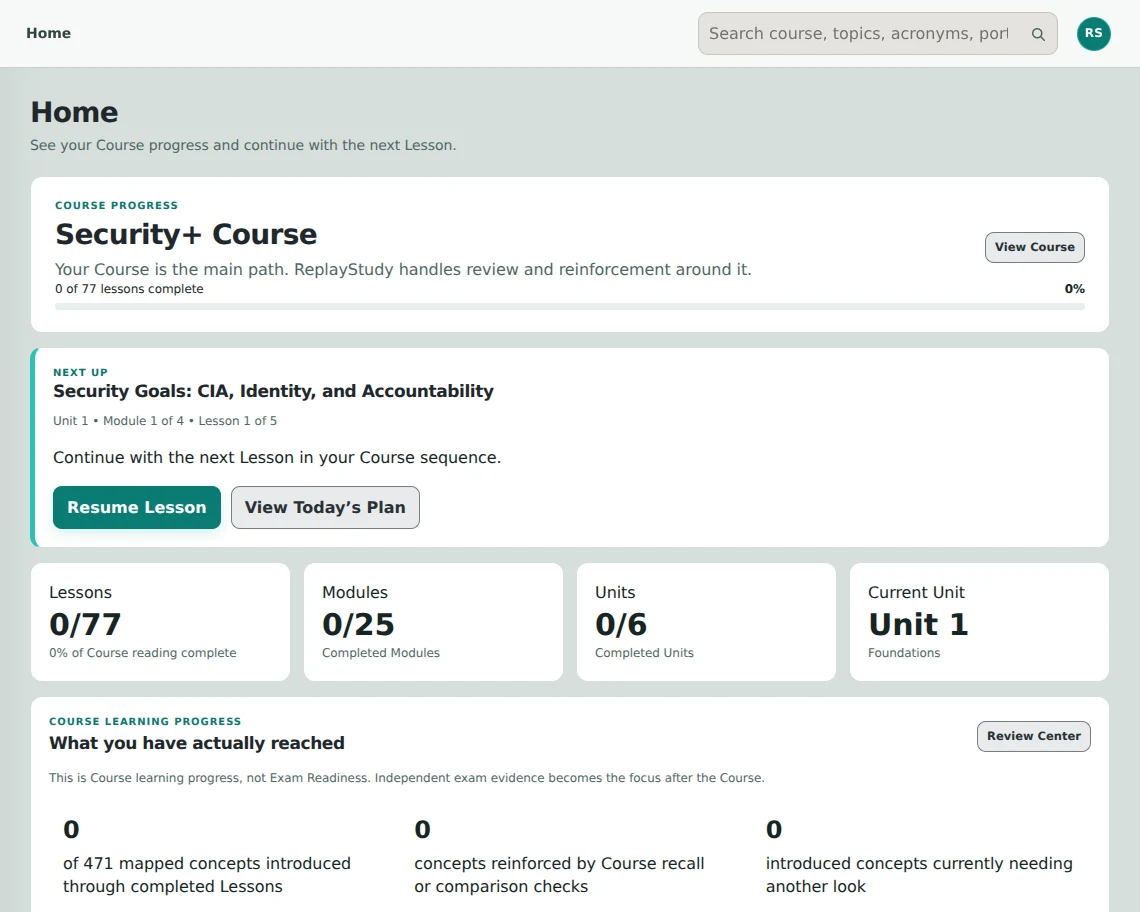Select the Lessons 0/77 stat card

[160, 622]
